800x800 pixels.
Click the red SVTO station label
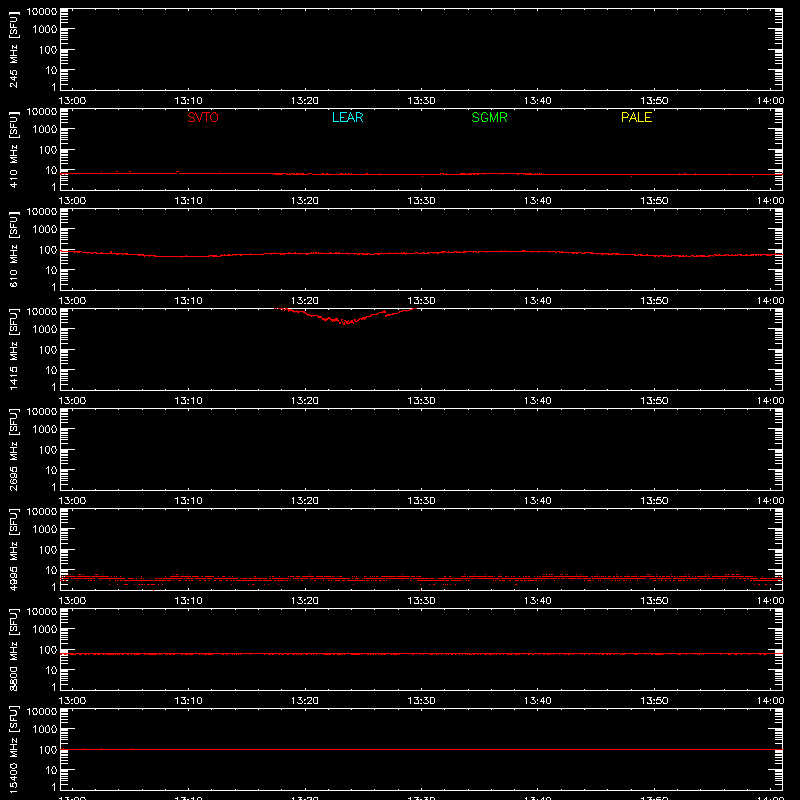click(203, 117)
